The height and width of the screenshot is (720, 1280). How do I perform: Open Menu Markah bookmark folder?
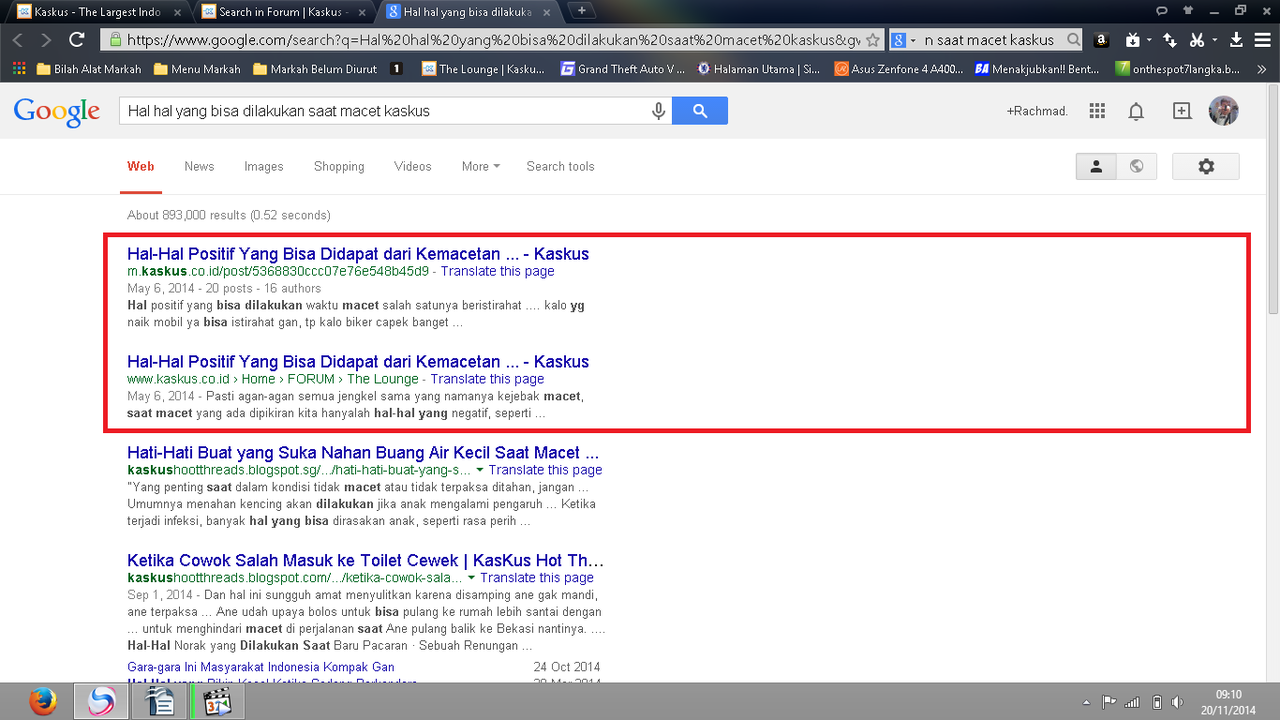(197, 69)
